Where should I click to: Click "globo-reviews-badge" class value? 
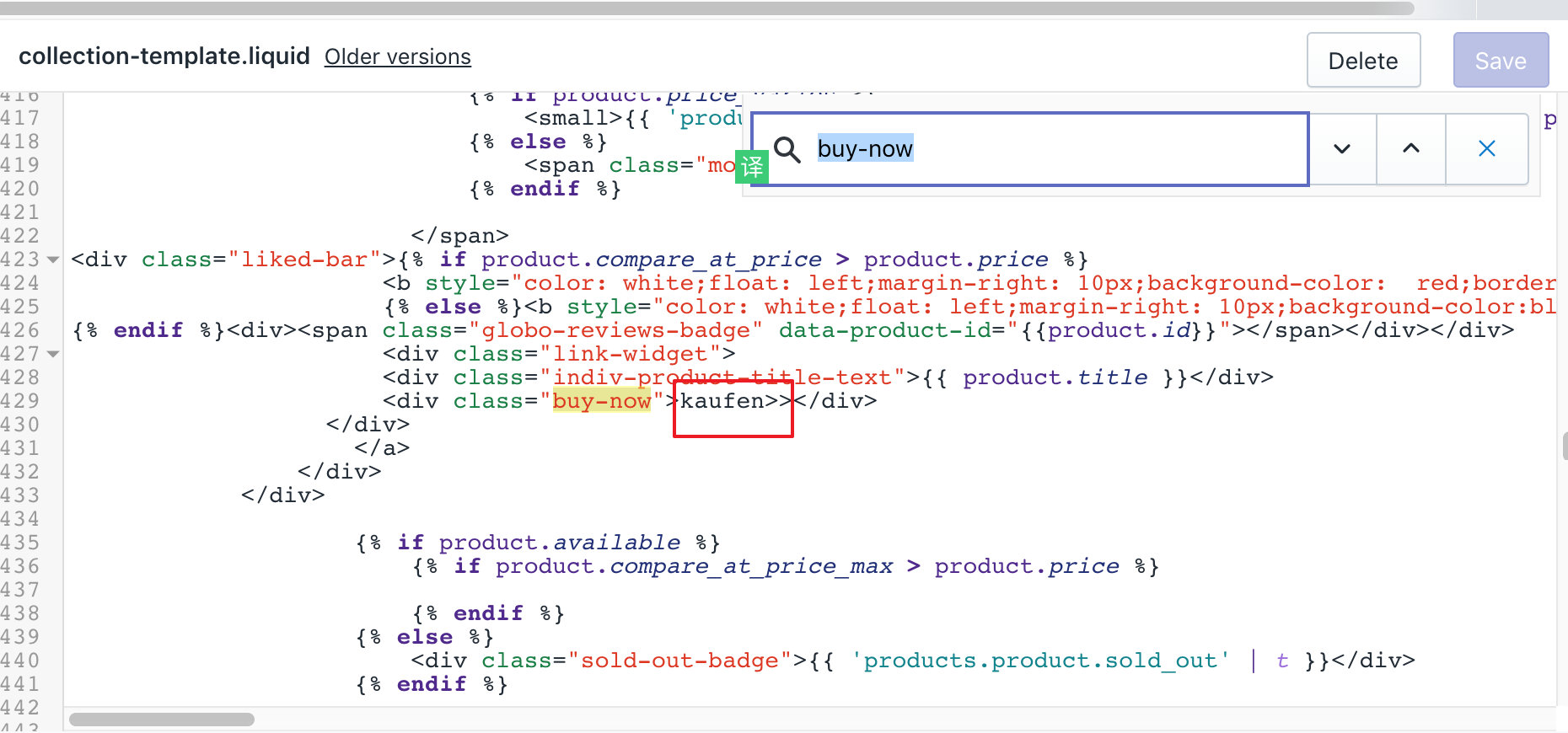pos(616,330)
